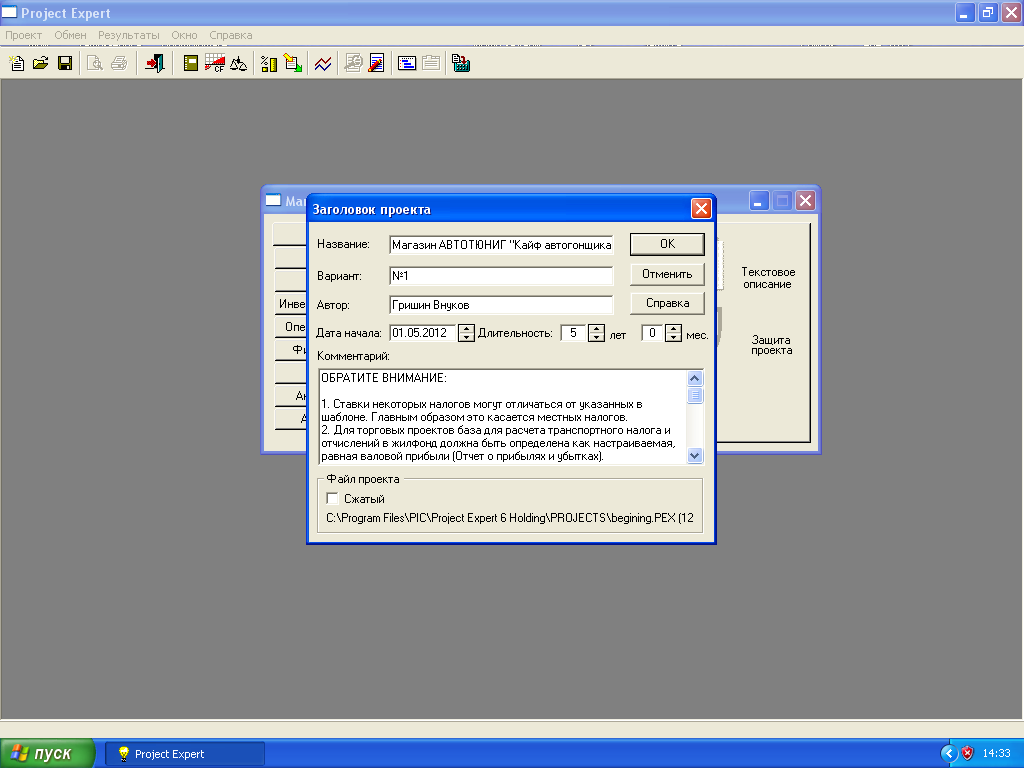Screen dimensions: 1024x768
Task: Open the olive notebook icon in toolbar
Action: (x=191, y=63)
